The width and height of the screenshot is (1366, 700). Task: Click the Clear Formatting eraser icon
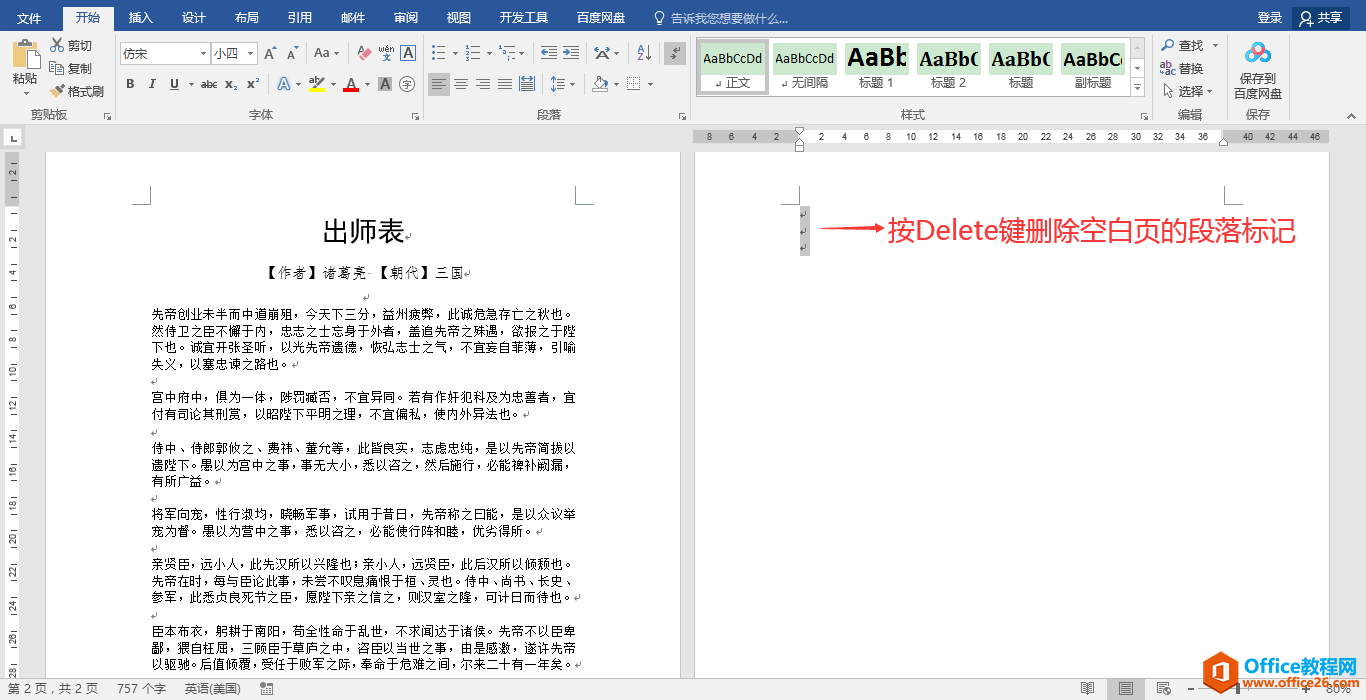pos(364,53)
